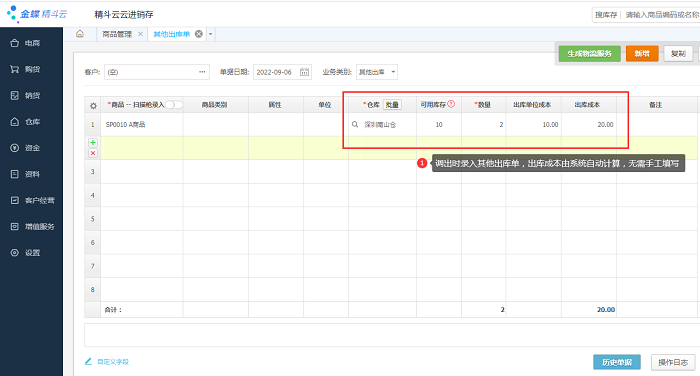Click the 生成物流服务 button
Viewport: 700px width, 376px height.
(589, 54)
